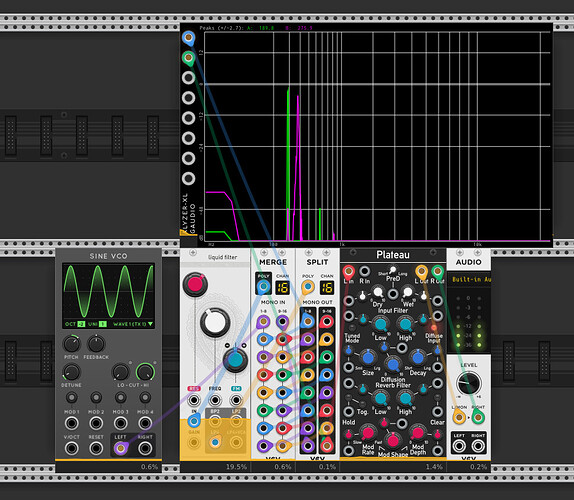Click the MOD 4 input port
The image size is (574, 500).
[145, 423]
